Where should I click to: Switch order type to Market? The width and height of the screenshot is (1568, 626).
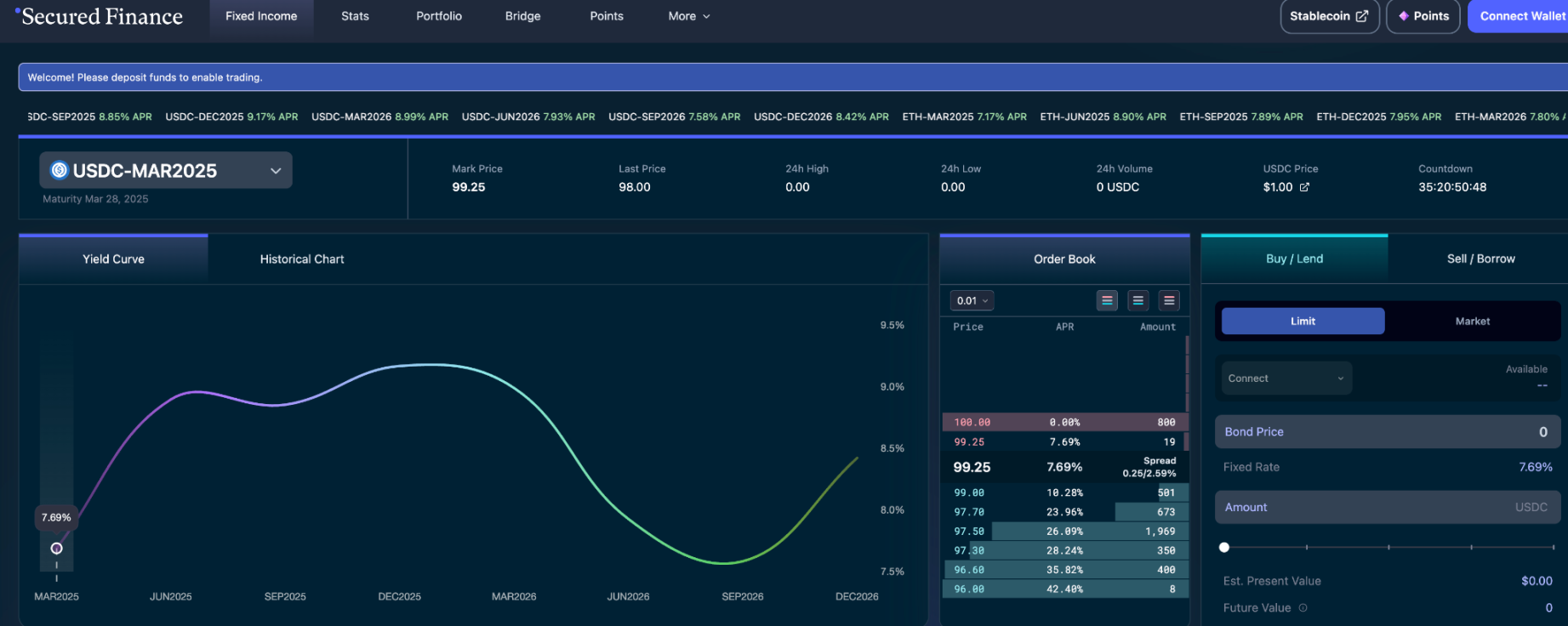(1472, 321)
